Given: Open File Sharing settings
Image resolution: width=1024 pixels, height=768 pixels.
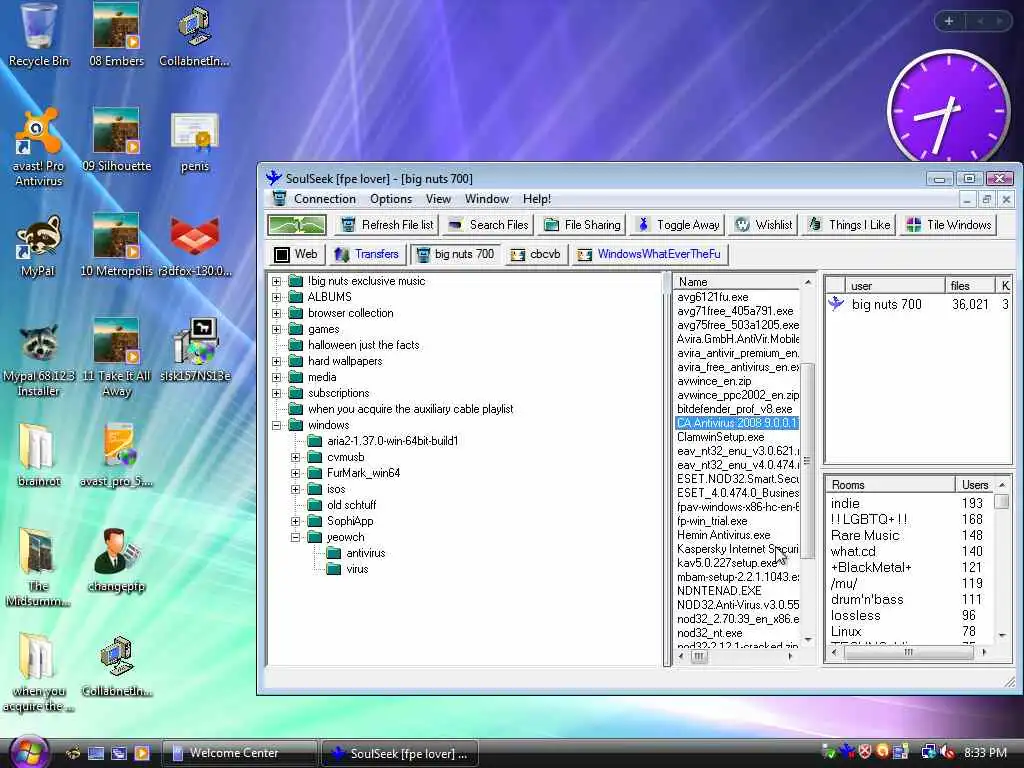Looking at the screenshot, I should tap(583, 225).
